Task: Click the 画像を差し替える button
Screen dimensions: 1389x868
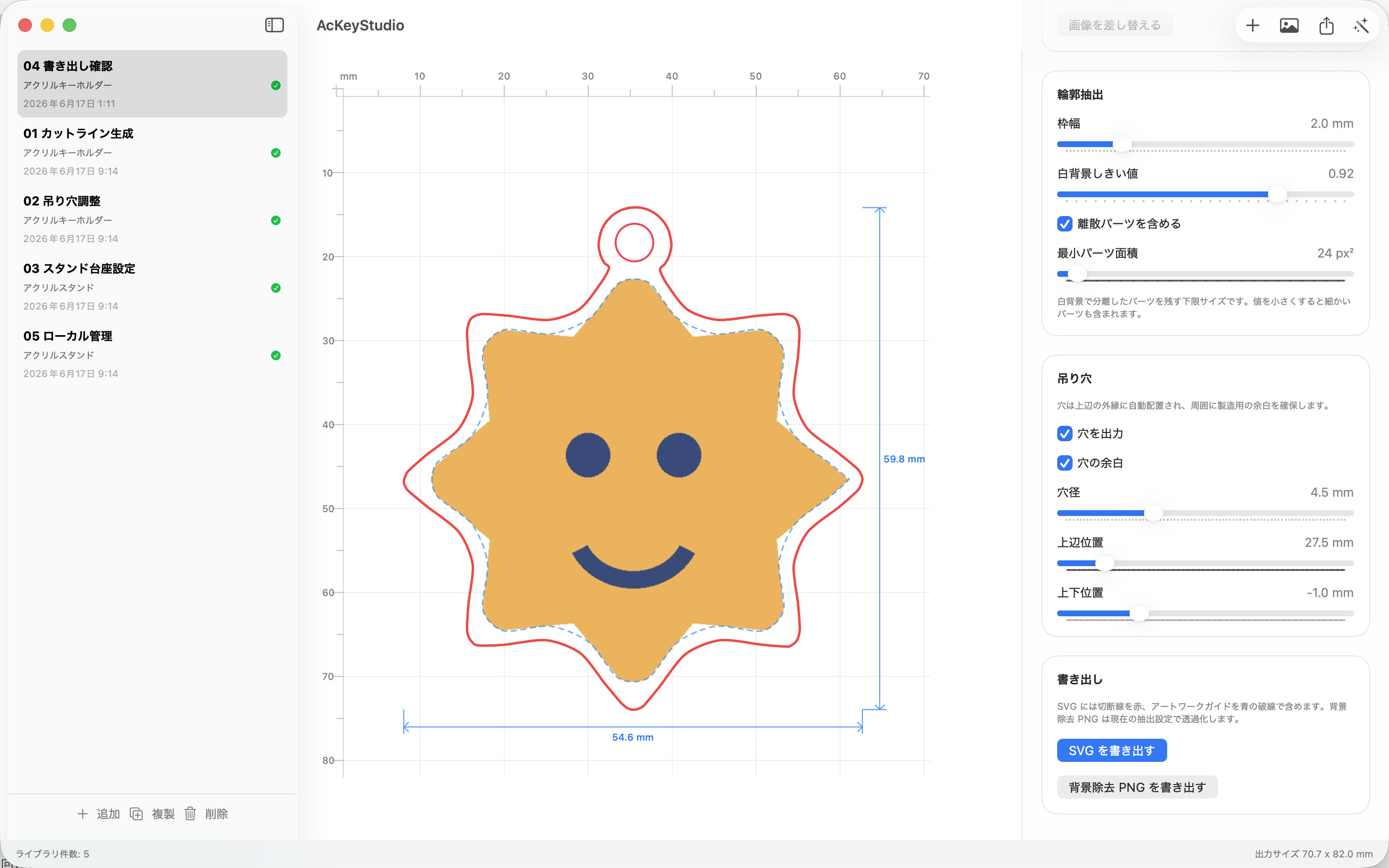Action: point(1115,25)
